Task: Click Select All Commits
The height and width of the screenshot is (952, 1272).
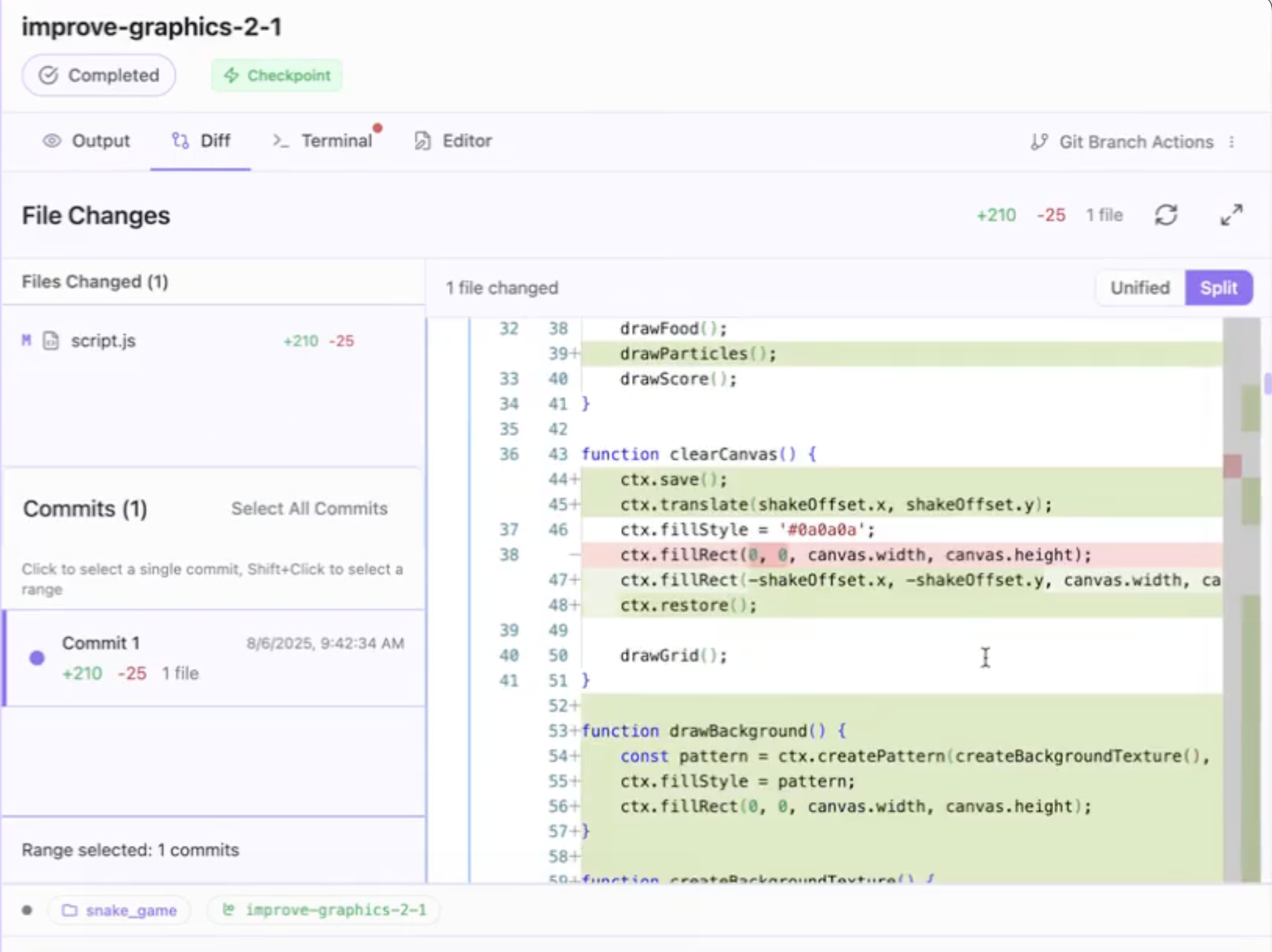Action: tap(309, 508)
